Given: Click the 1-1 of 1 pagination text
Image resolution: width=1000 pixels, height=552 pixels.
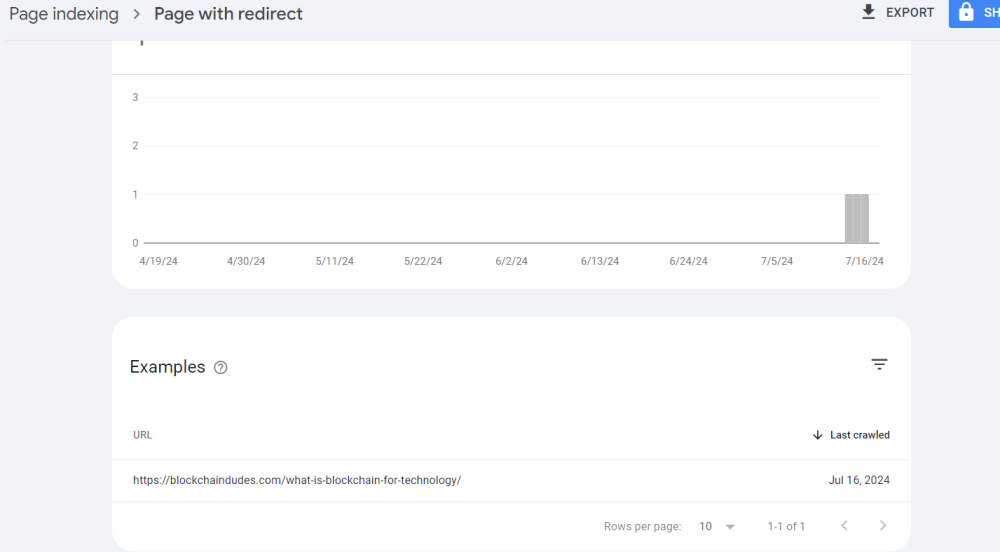Looking at the screenshot, I should pyautogui.click(x=786, y=526).
